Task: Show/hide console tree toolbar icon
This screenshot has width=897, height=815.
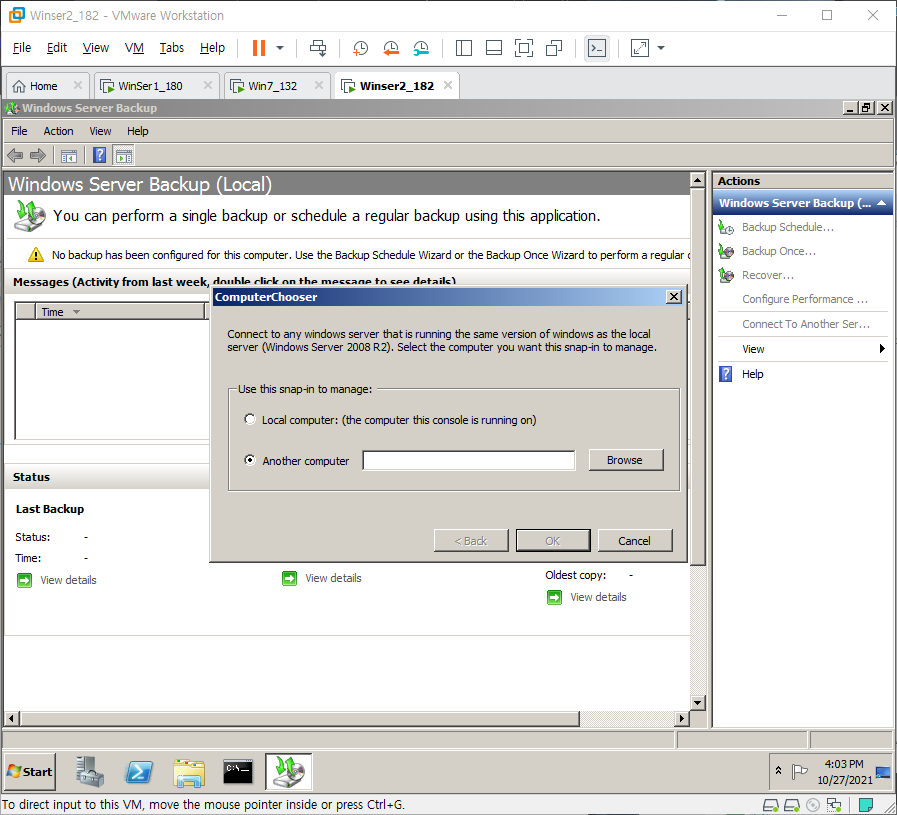Action: (x=69, y=156)
